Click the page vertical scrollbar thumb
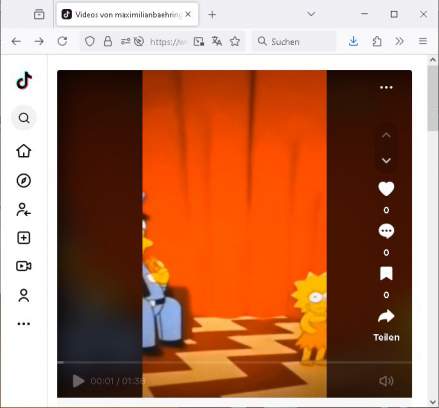Screen dimensions: 439x408 (433, 98)
